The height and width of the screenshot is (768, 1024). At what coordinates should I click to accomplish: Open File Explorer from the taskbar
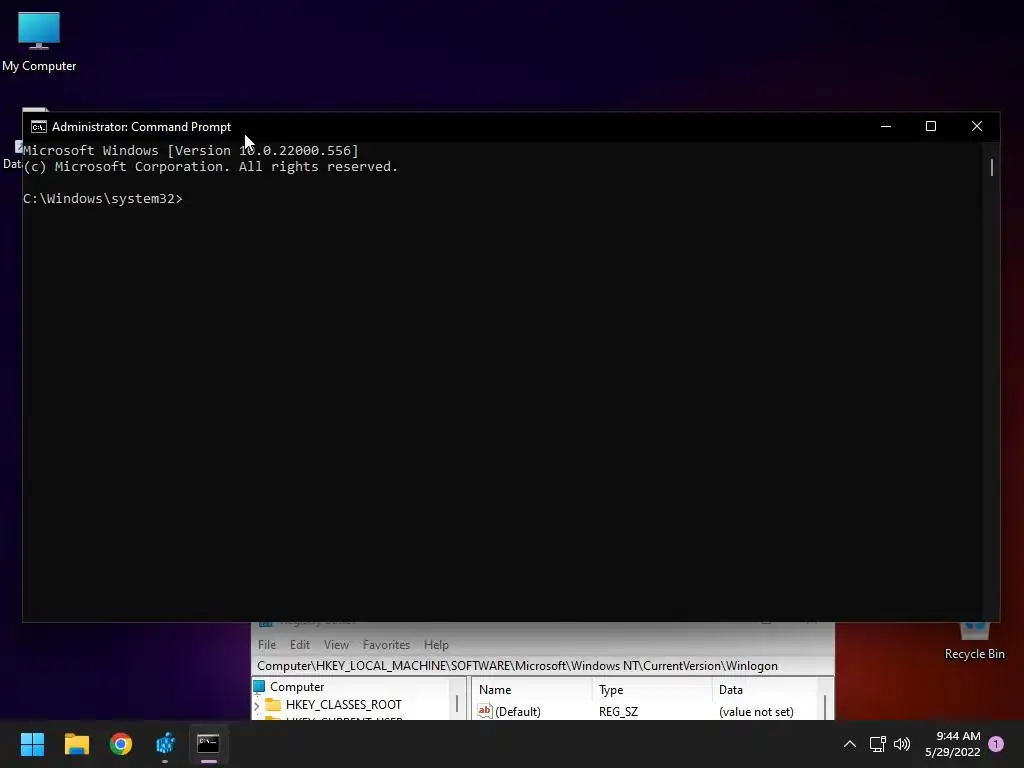76,744
